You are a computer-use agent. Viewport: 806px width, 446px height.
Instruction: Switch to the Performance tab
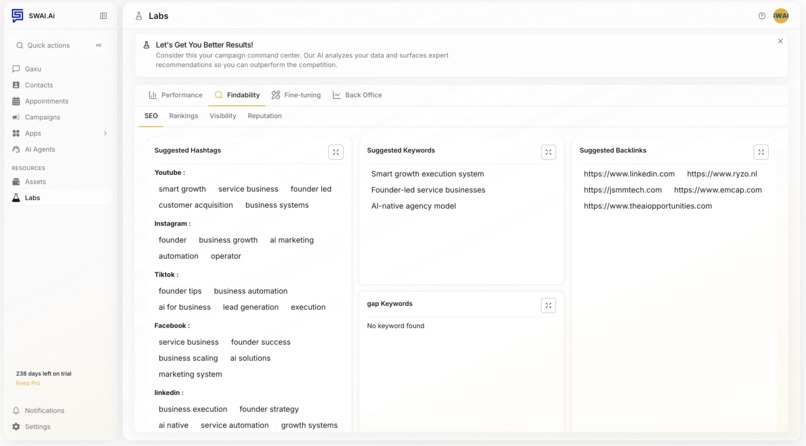point(175,95)
